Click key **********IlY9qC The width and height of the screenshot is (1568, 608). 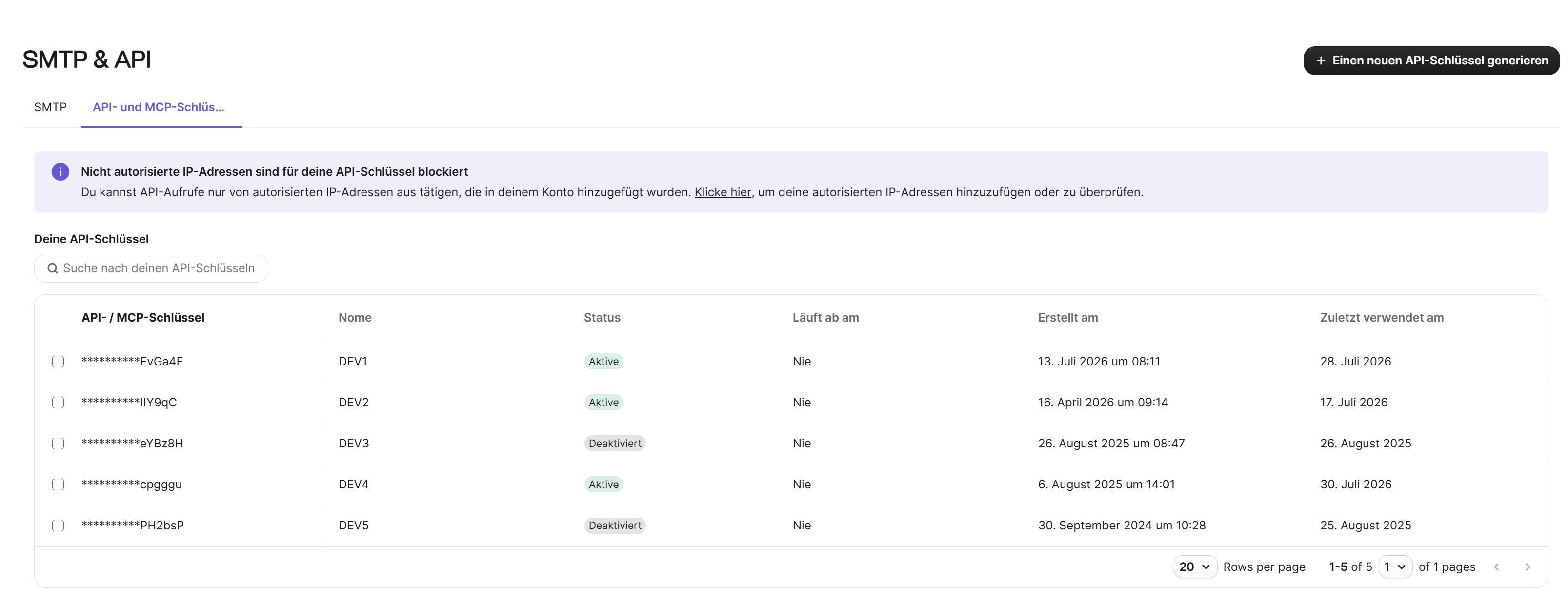[129, 402]
